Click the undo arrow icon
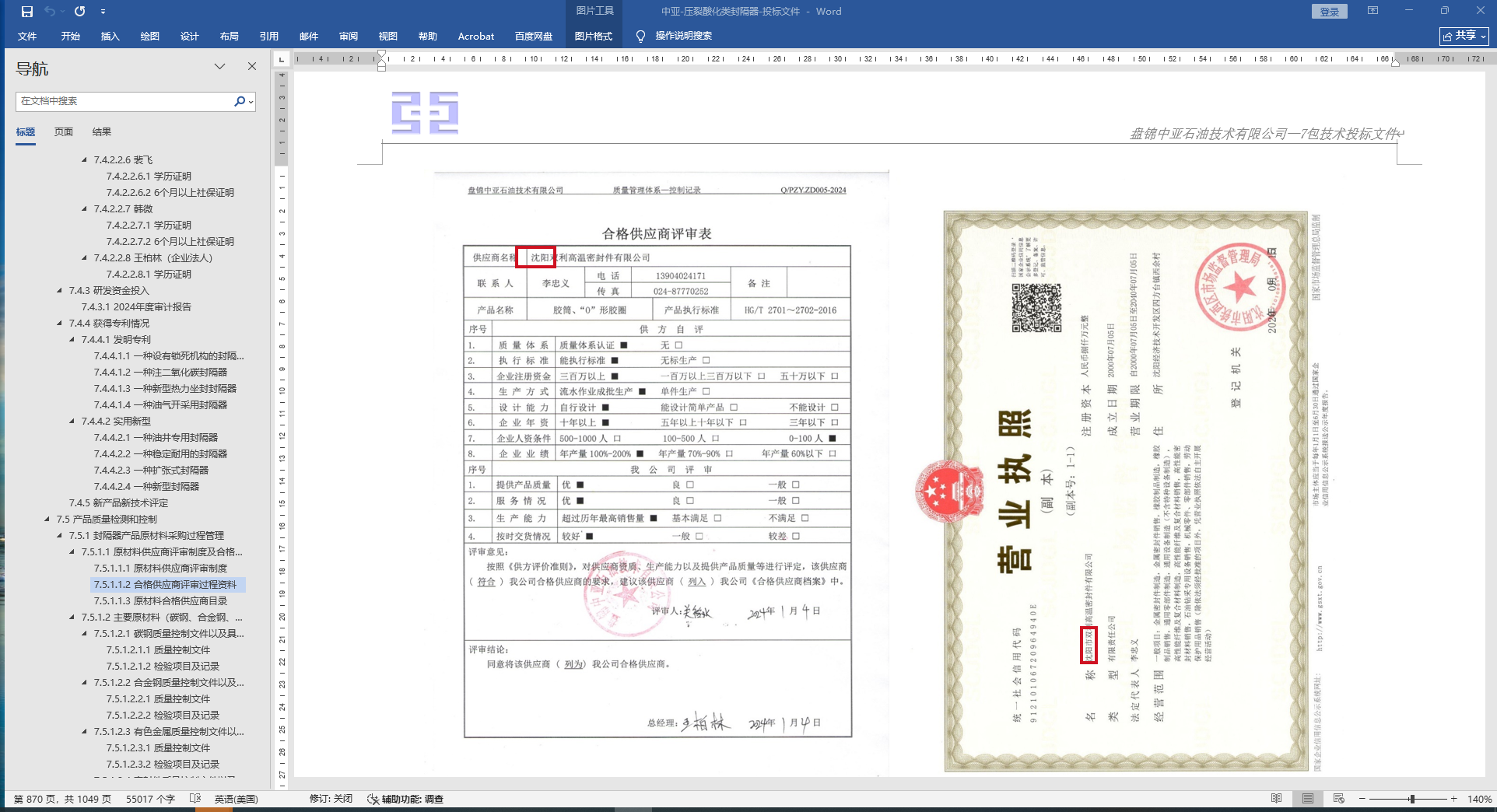This screenshot has width=1497, height=812. click(51, 12)
